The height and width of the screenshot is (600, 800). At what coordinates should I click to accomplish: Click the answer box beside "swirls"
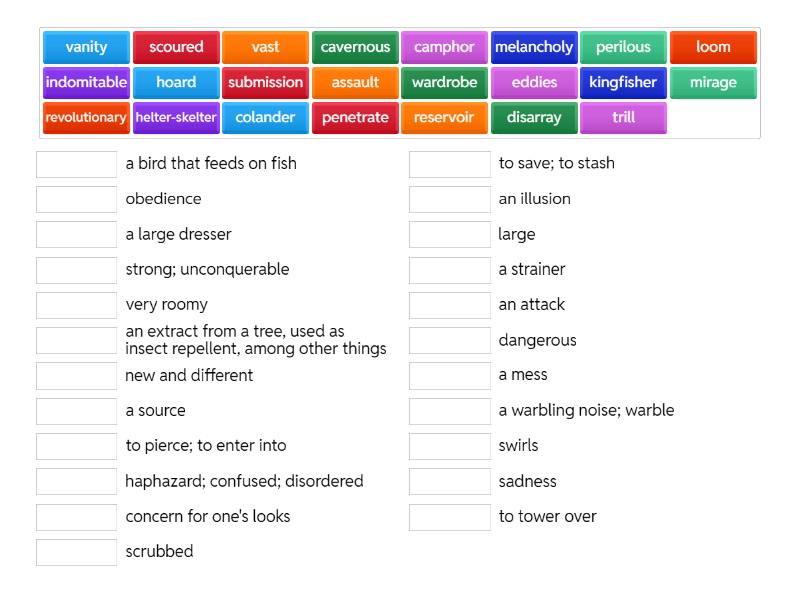tap(449, 445)
